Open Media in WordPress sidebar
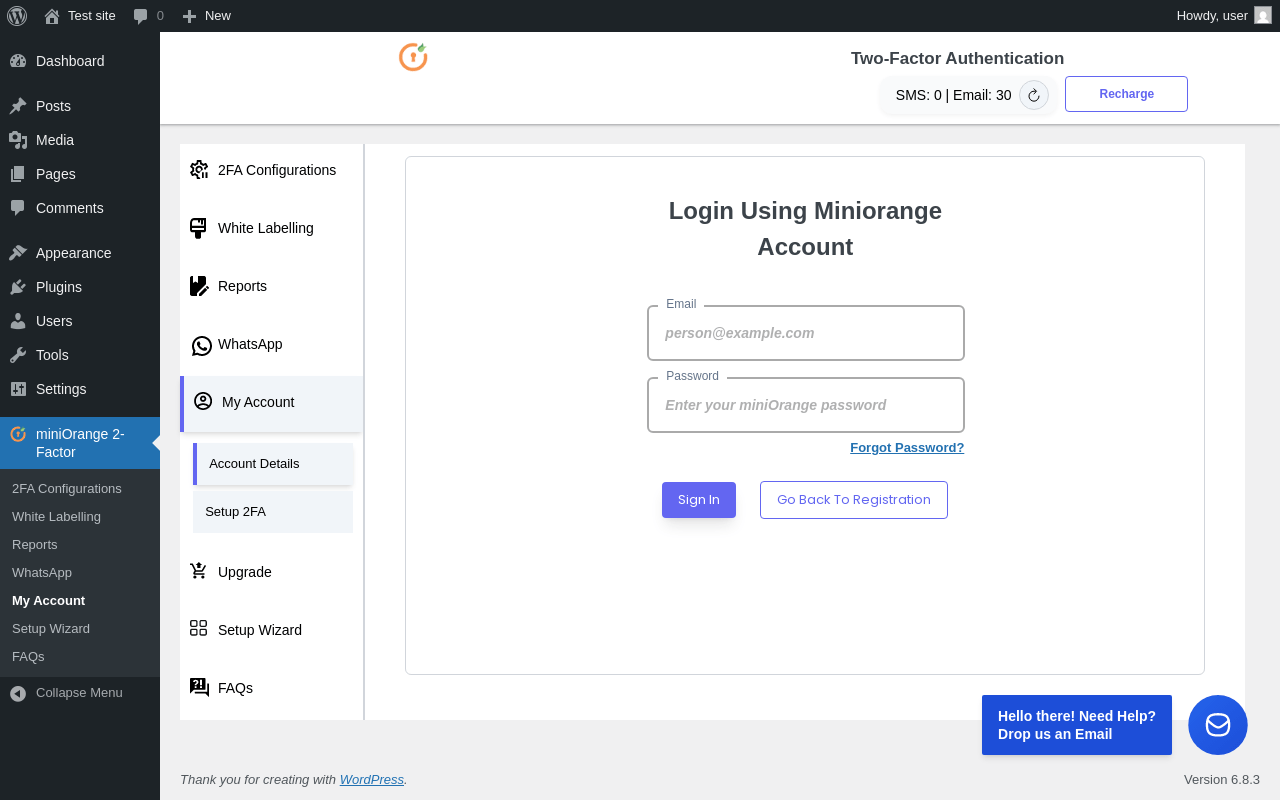This screenshot has height=800, width=1280. pos(80,140)
